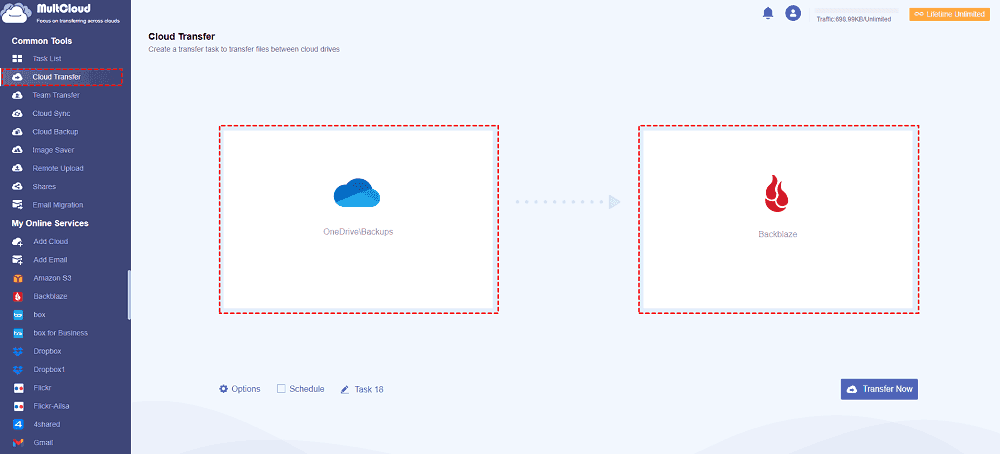Click the Task List icon
Viewport: 1000px width, 454px height.
click(18, 59)
